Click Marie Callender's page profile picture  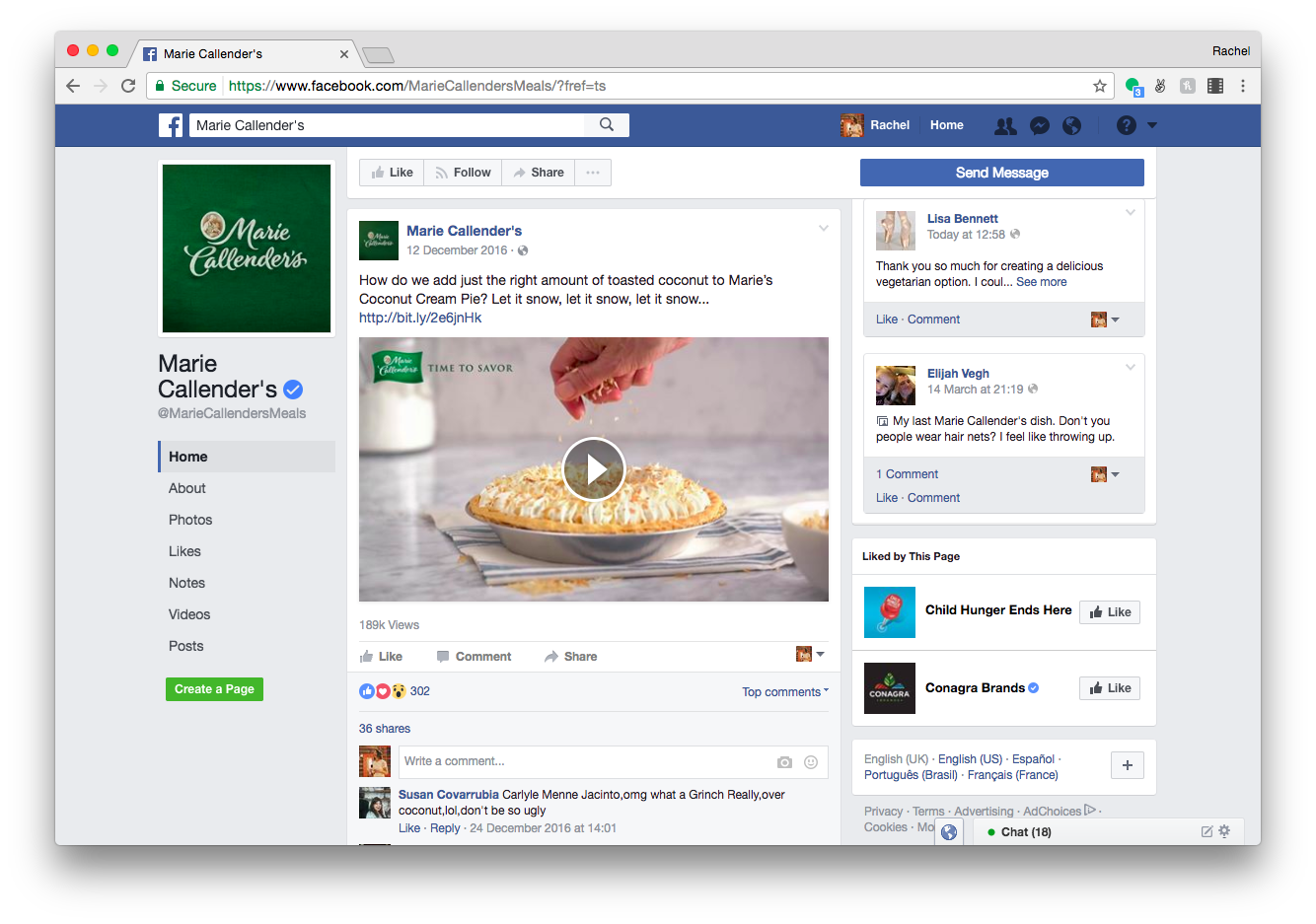[247, 249]
